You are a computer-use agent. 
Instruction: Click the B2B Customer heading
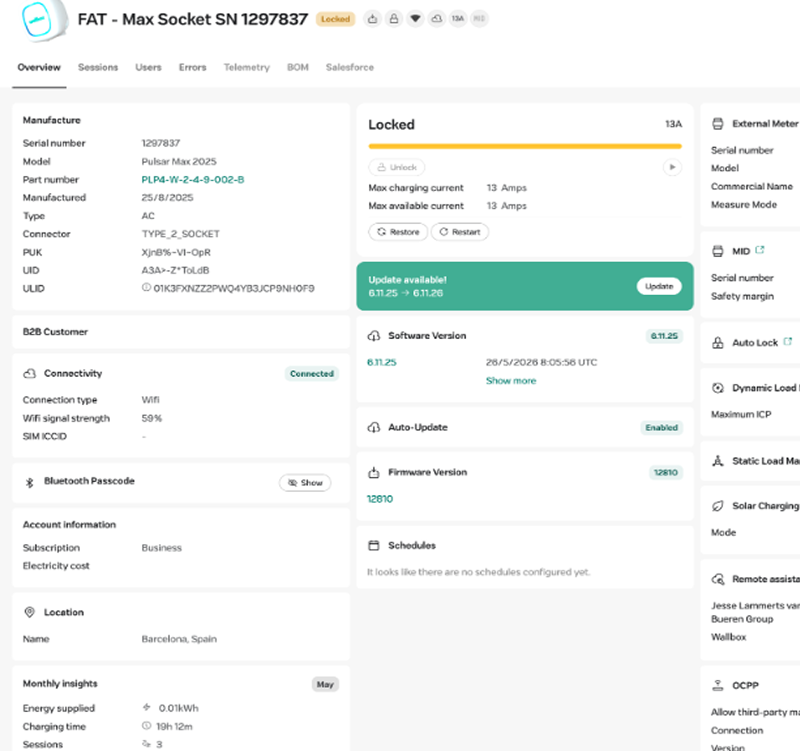click(55, 332)
